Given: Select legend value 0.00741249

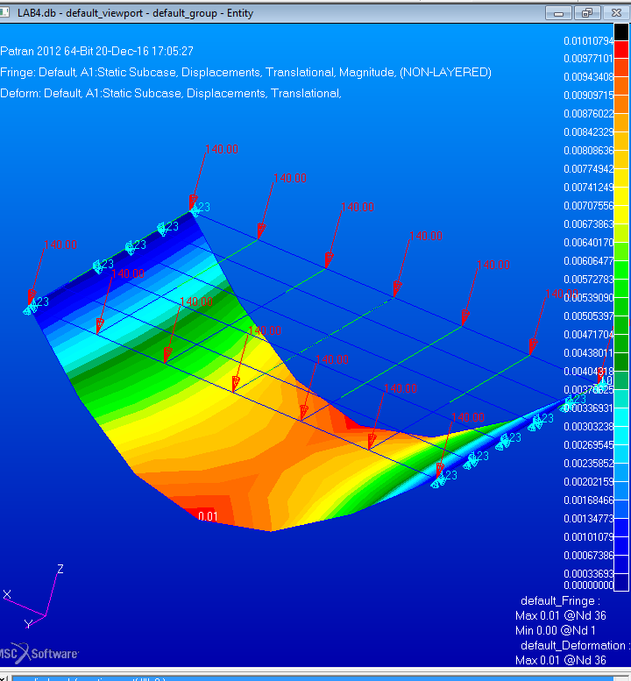Looking at the screenshot, I should [588, 187].
